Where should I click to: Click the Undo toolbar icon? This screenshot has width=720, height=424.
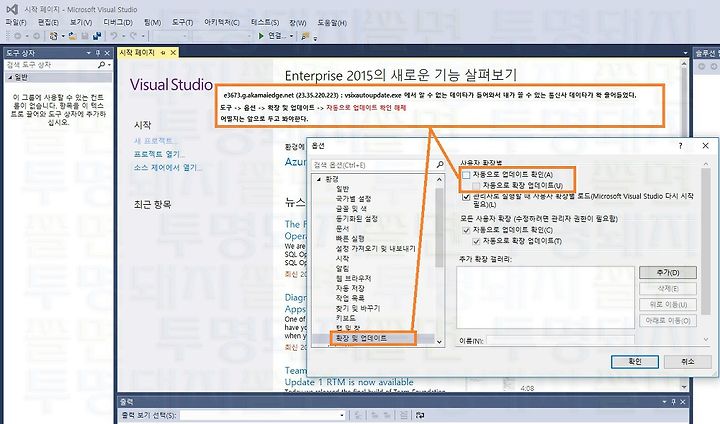114,36
